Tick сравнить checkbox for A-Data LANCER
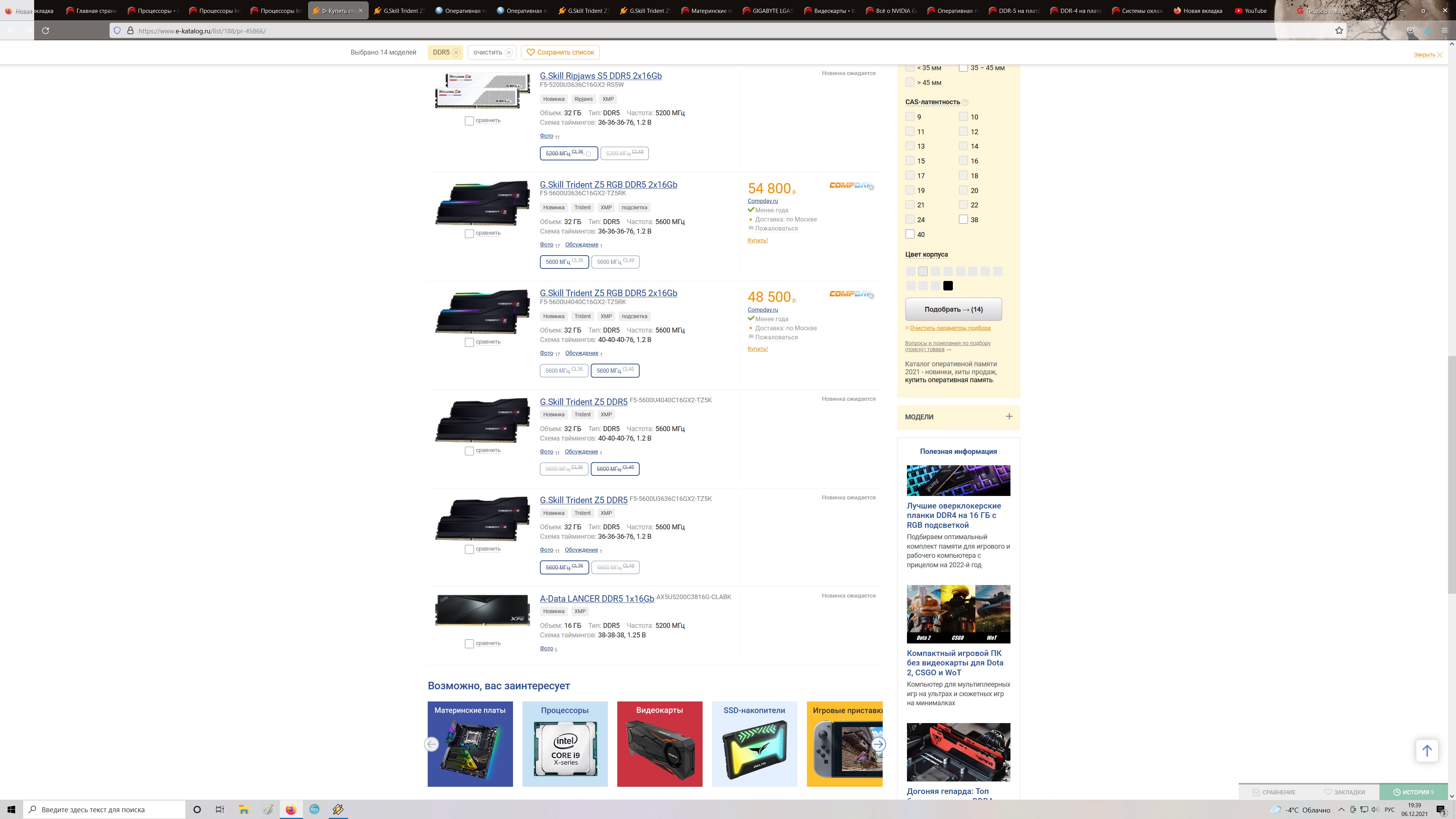 [469, 643]
